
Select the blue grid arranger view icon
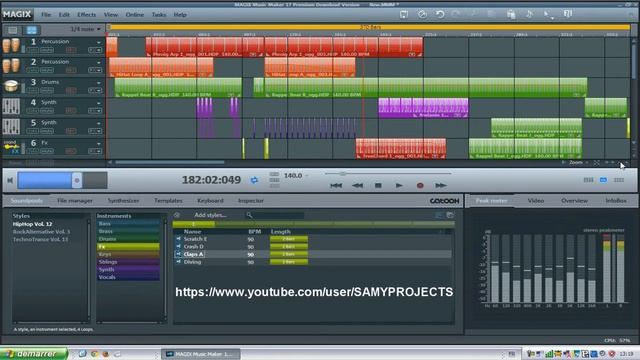(31, 30)
